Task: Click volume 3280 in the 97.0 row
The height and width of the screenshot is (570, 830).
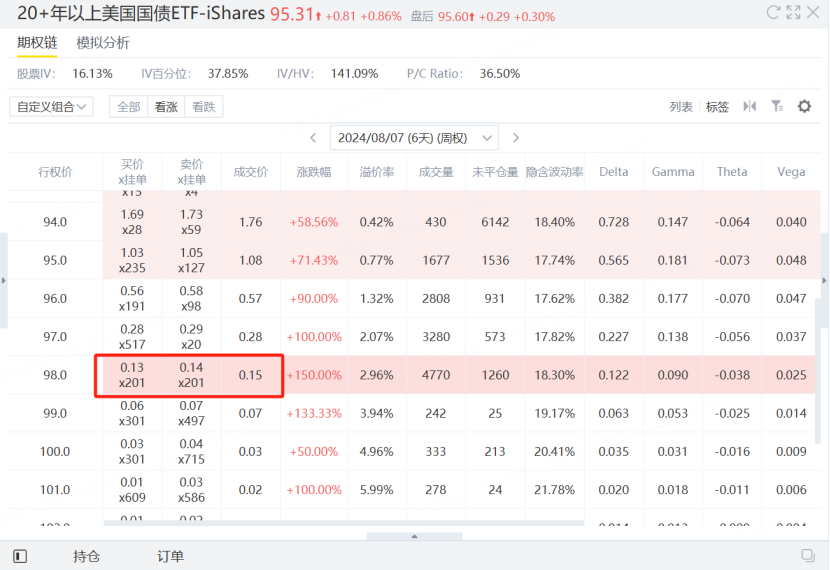Action: (x=436, y=337)
